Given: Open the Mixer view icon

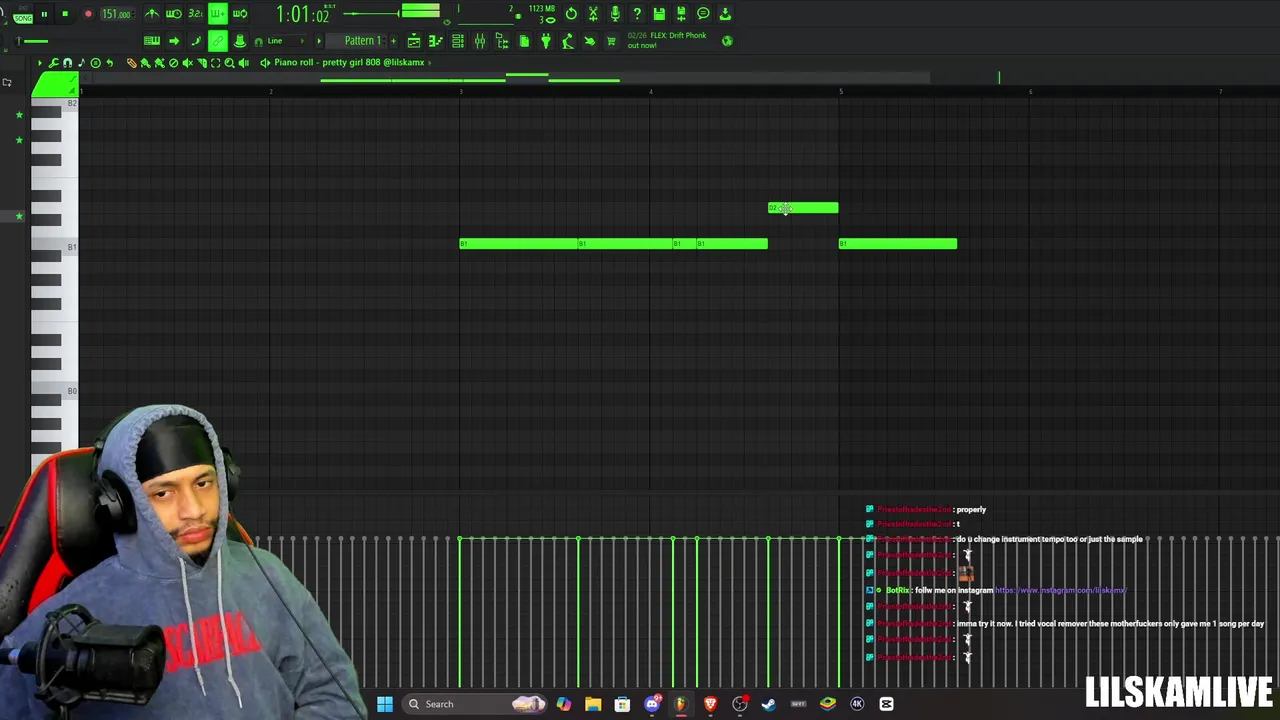Looking at the screenshot, I should click(x=480, y=41).
